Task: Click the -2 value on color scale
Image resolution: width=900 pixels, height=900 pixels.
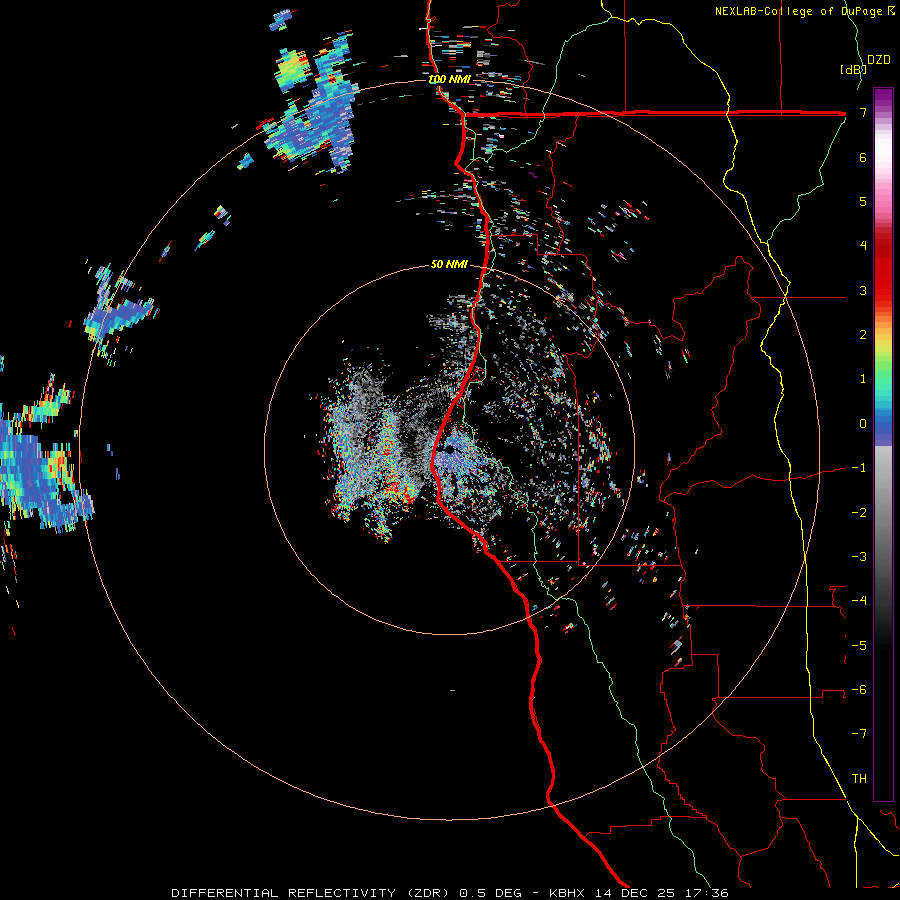Action: click(859, 513)
